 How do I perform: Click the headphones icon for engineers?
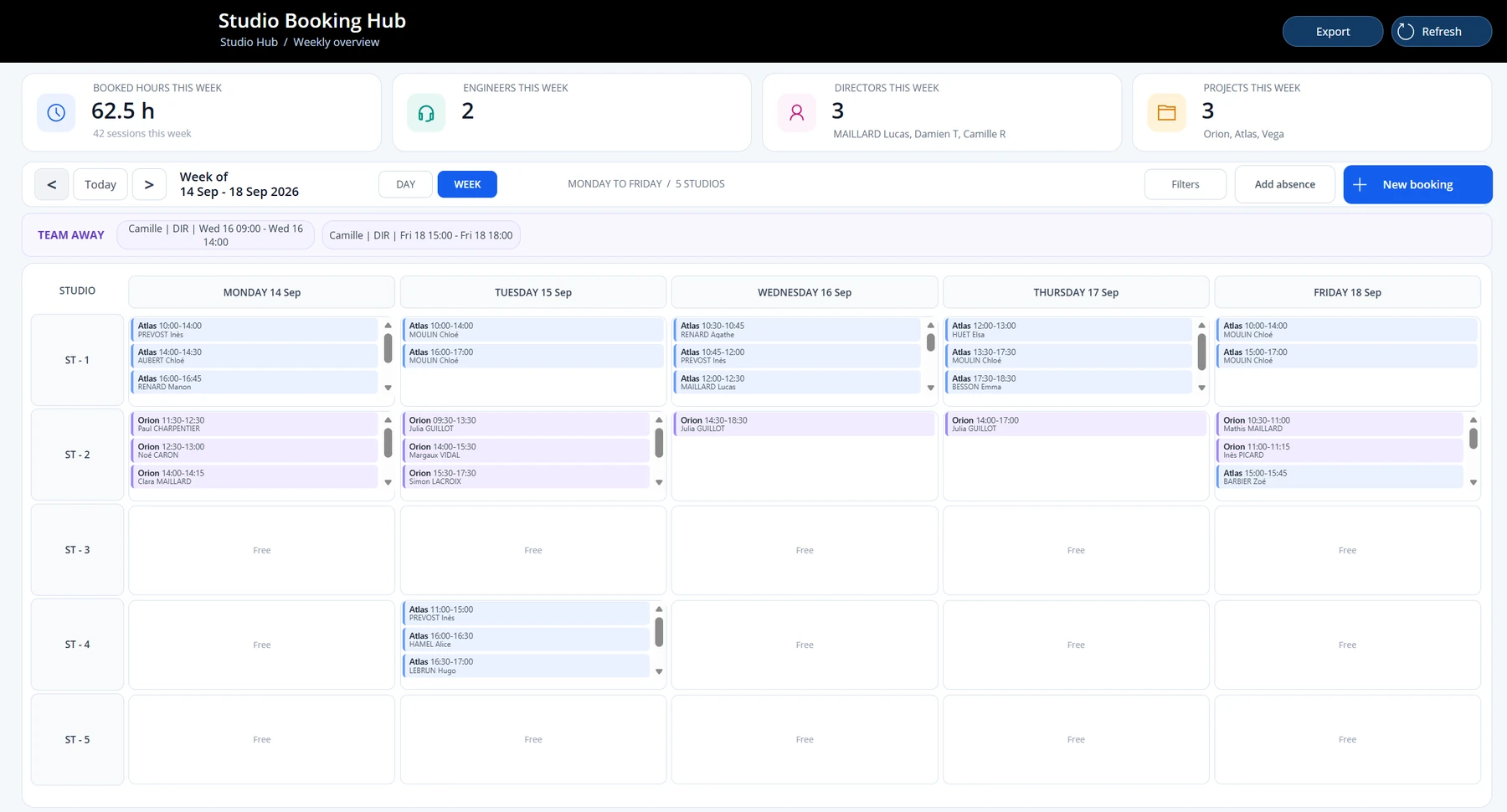426,112
